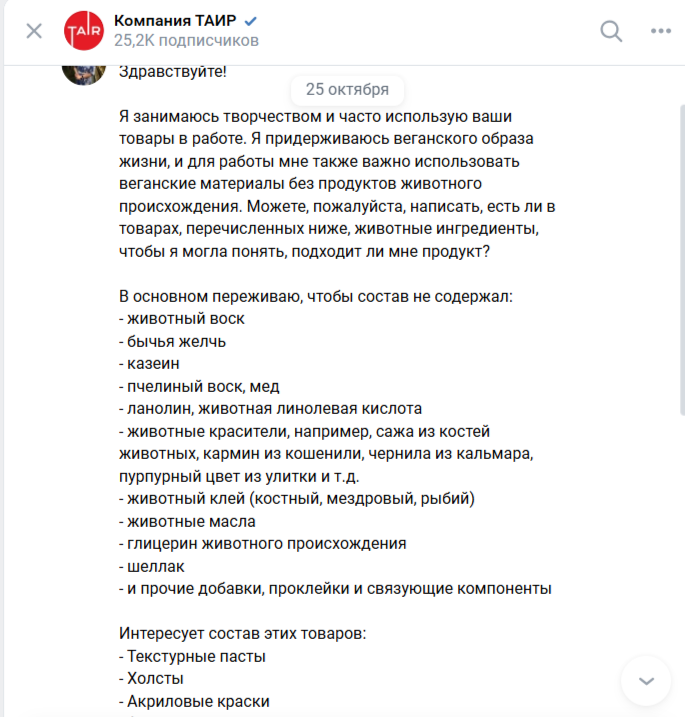
Task: Search within the conversation
Action: [x=611, y=31]
